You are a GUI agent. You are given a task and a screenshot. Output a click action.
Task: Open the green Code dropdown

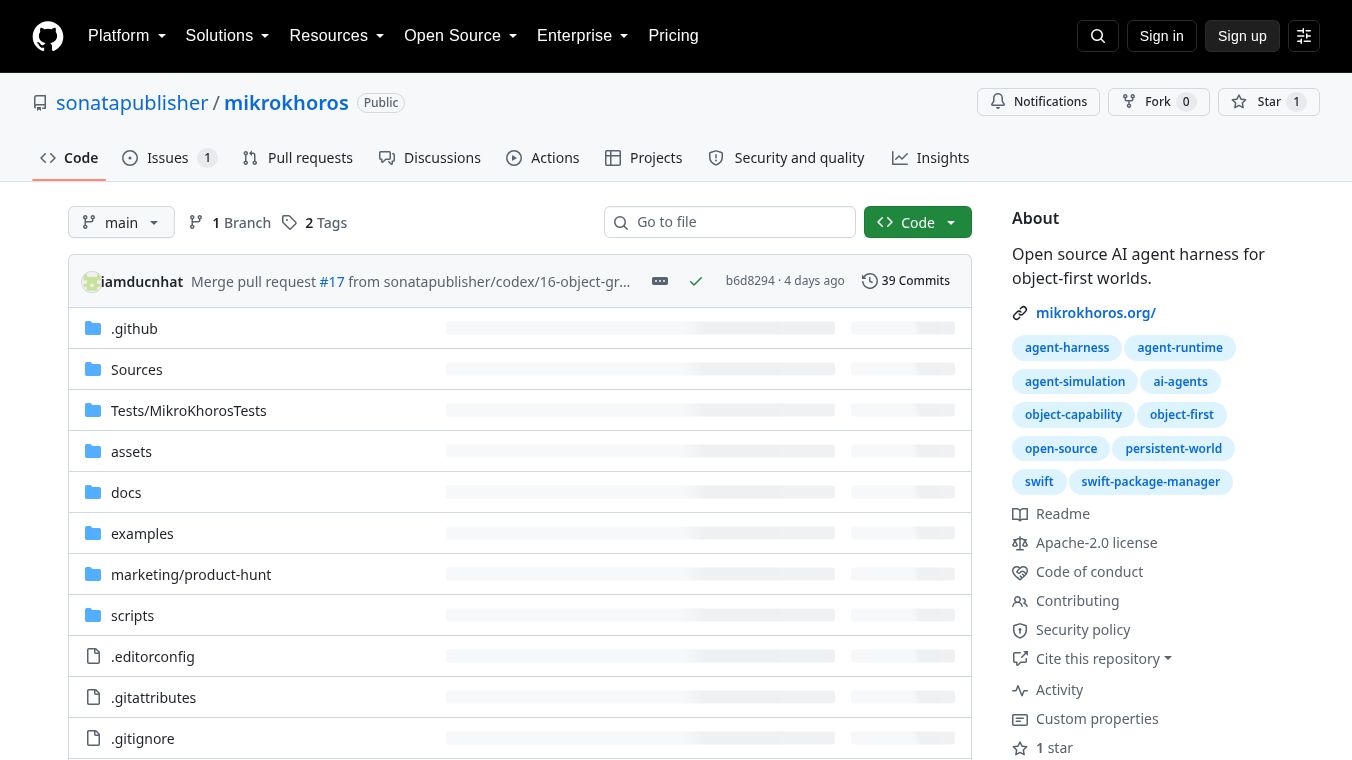point(918,222)
